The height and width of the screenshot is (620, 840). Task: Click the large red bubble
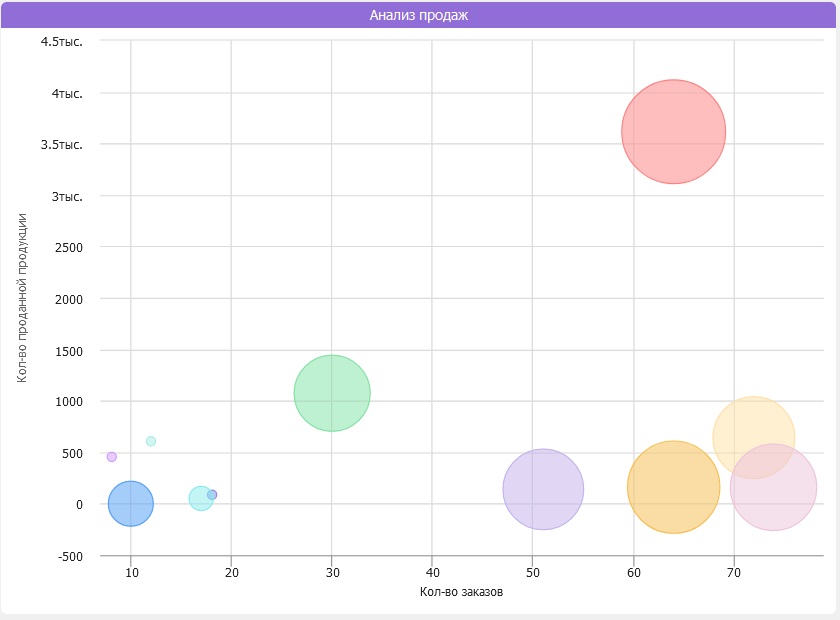[673, 131]
